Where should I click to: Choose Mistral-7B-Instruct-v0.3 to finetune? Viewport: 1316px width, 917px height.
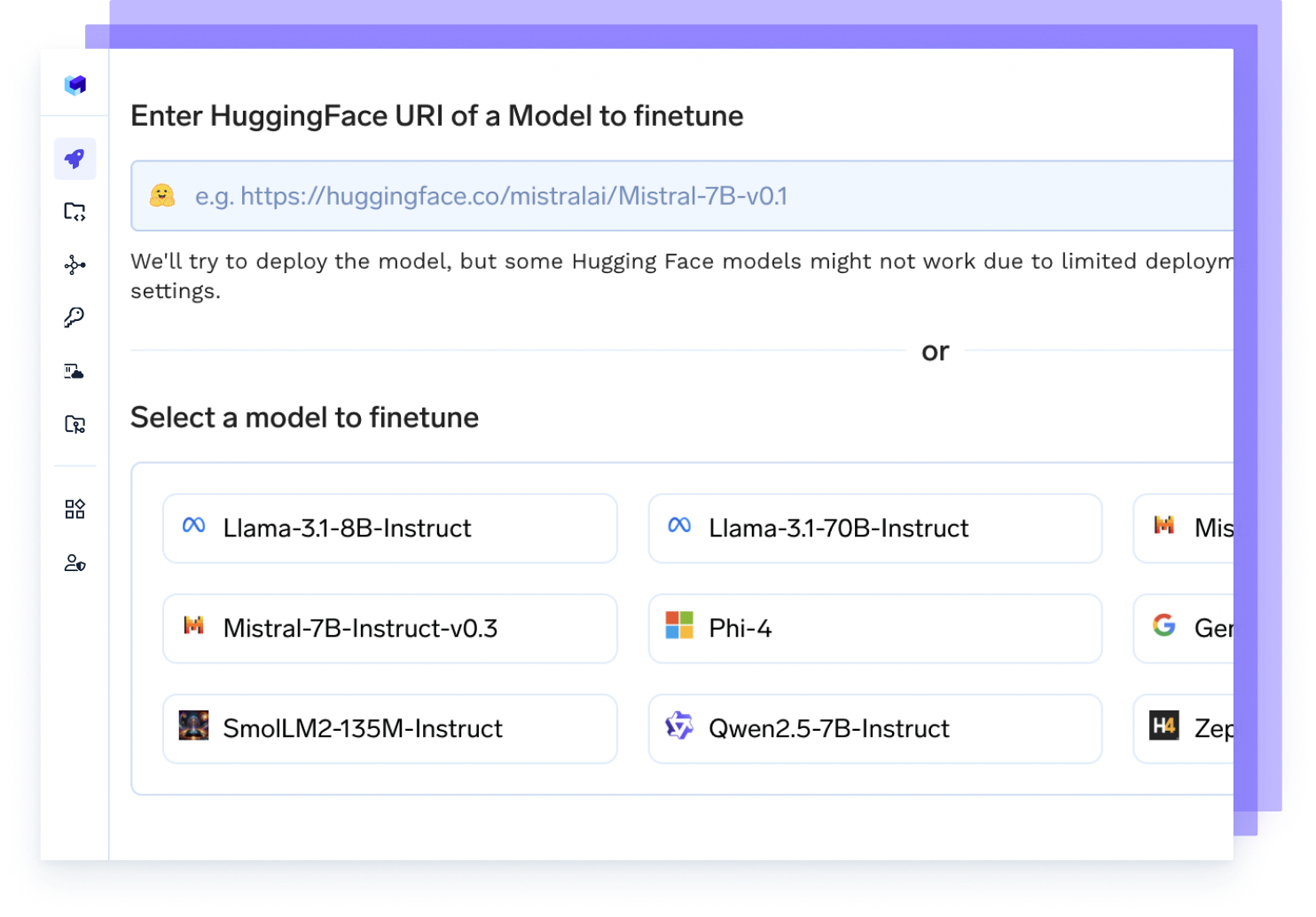[x=390, y=629]
